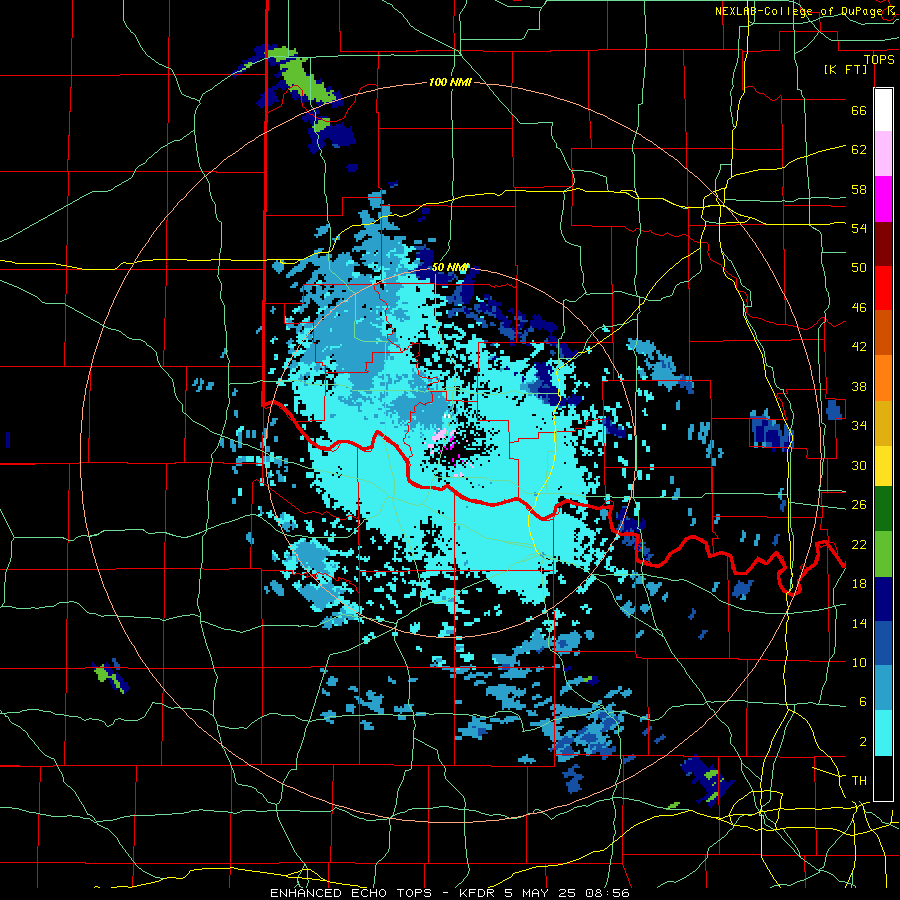Screen dimensions: 900x900
Task: Click the [K FT] units label
Action: pyautogui.click(x=845, y=69)
